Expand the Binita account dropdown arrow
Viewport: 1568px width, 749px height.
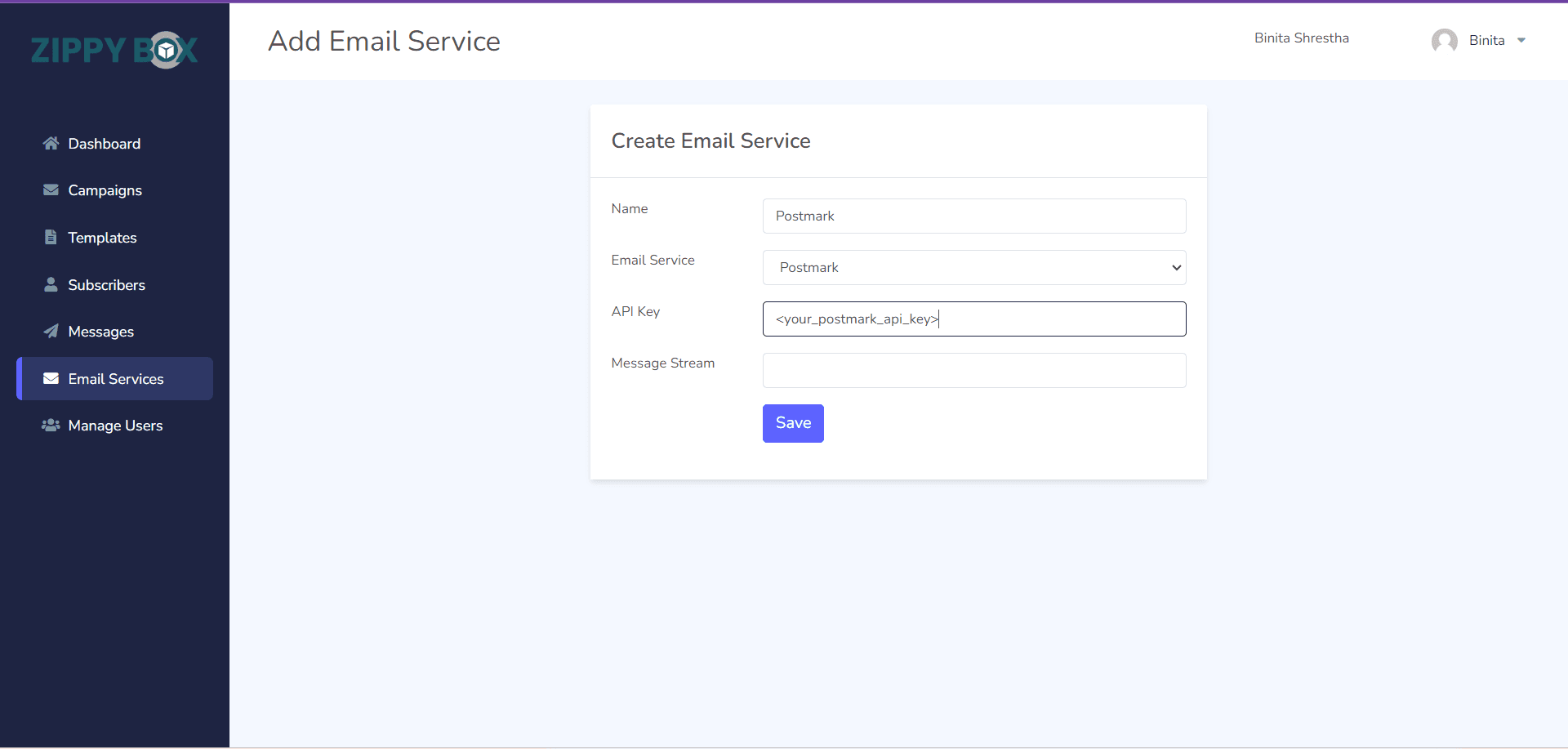click(1521, 41)
